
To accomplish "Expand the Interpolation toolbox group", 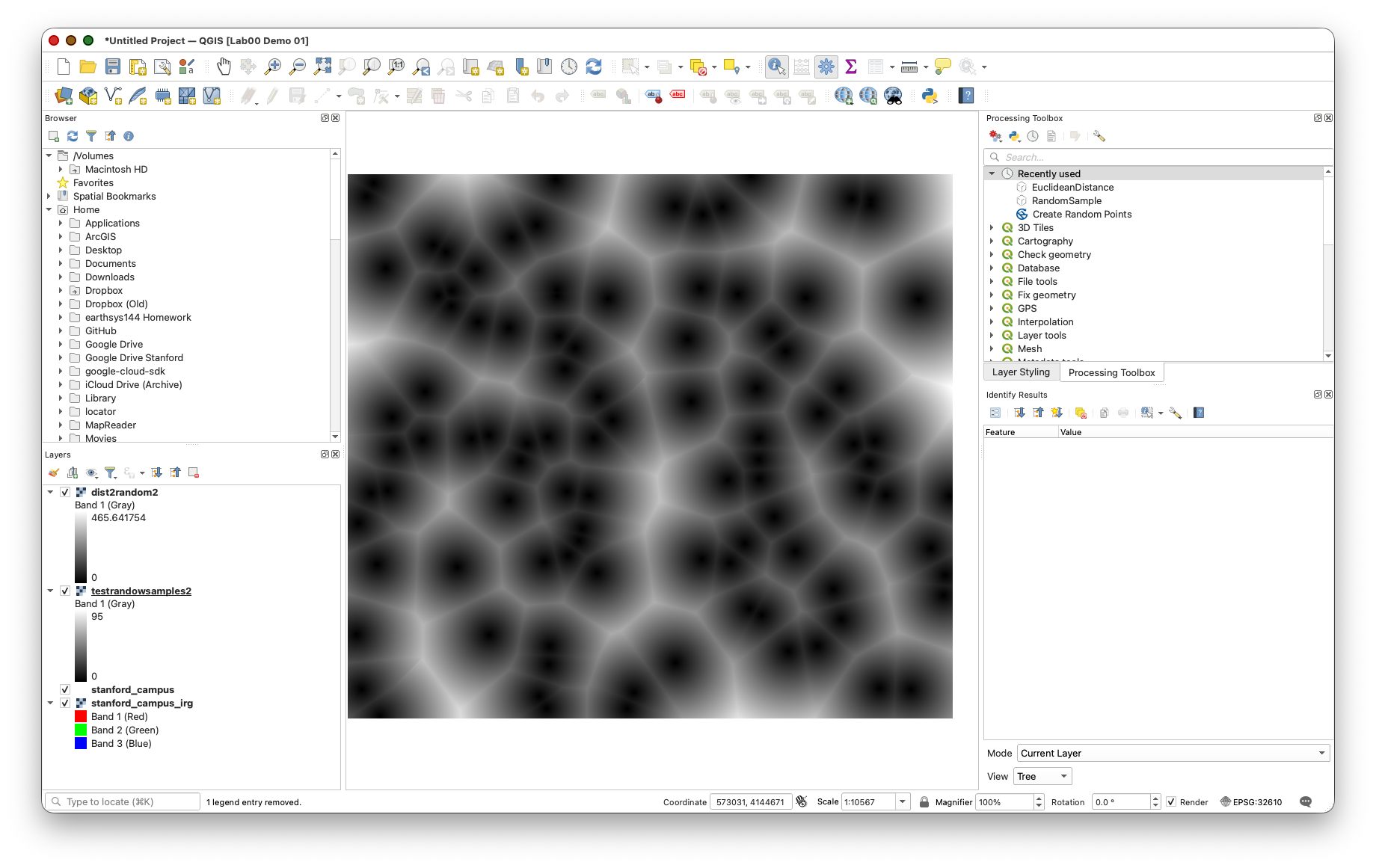I will (x=992, y=321).
